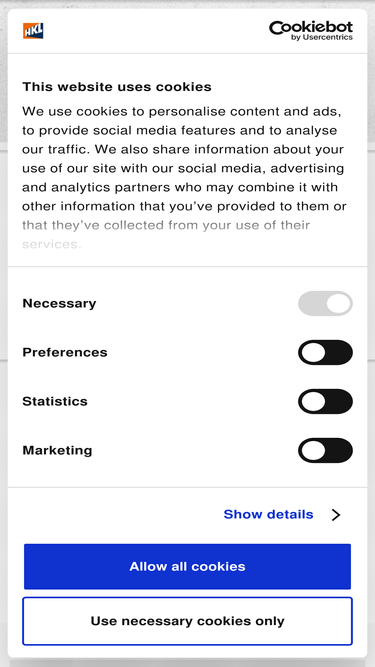Enable the Preferences cookies switch

[325, 352]
